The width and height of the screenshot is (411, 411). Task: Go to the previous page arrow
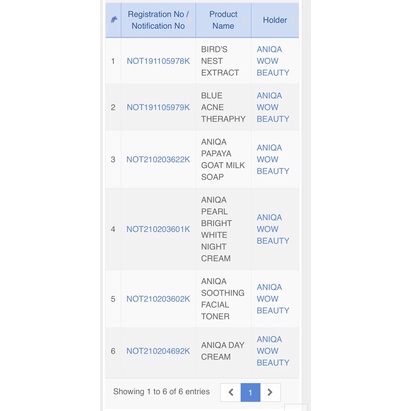click(x=231, y=392)
